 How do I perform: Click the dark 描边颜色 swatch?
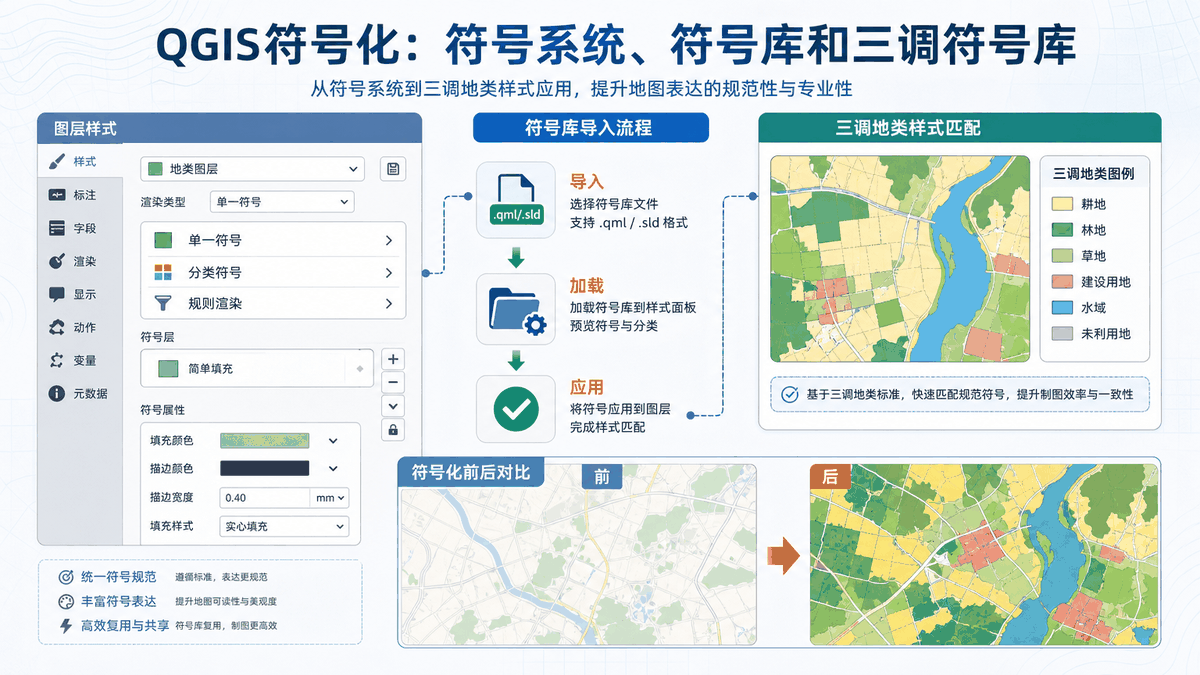coord(264,468)
